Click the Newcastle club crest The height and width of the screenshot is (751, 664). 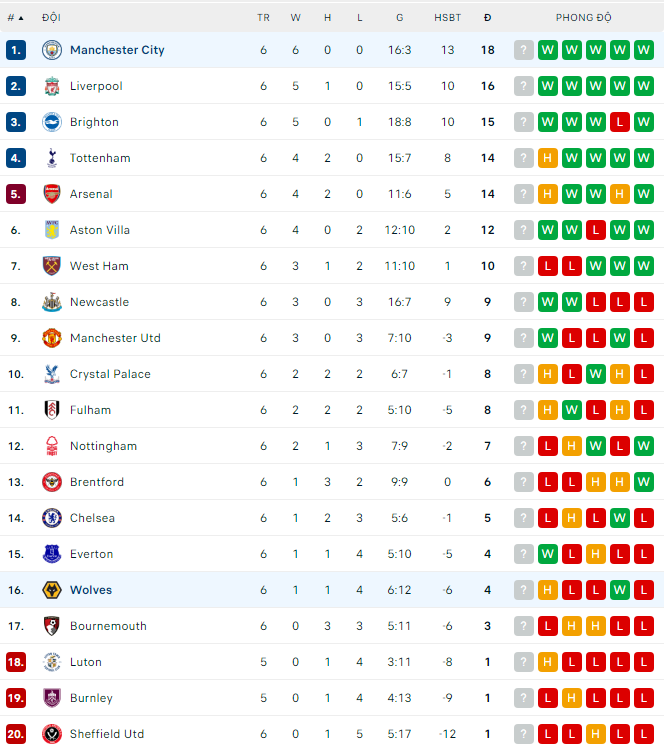52,302
